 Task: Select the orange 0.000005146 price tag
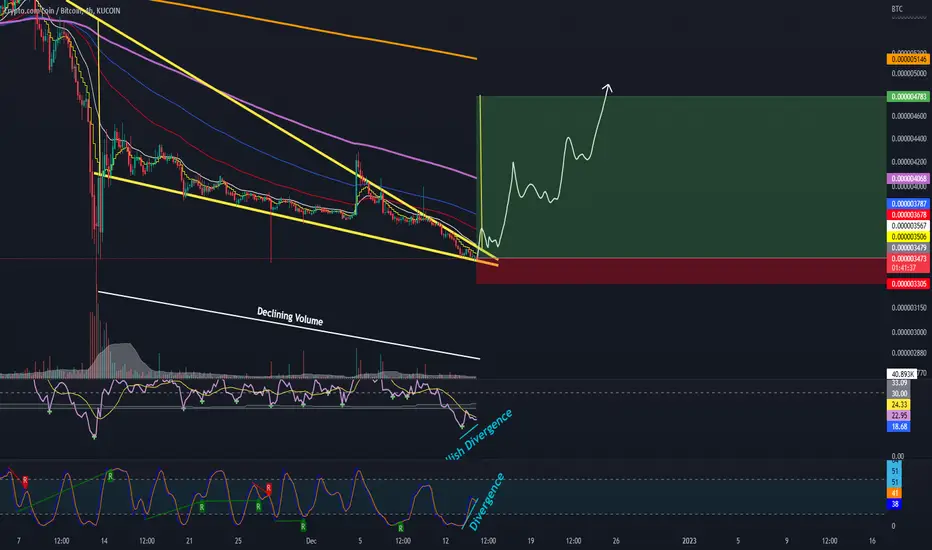(x=908, y=59)
